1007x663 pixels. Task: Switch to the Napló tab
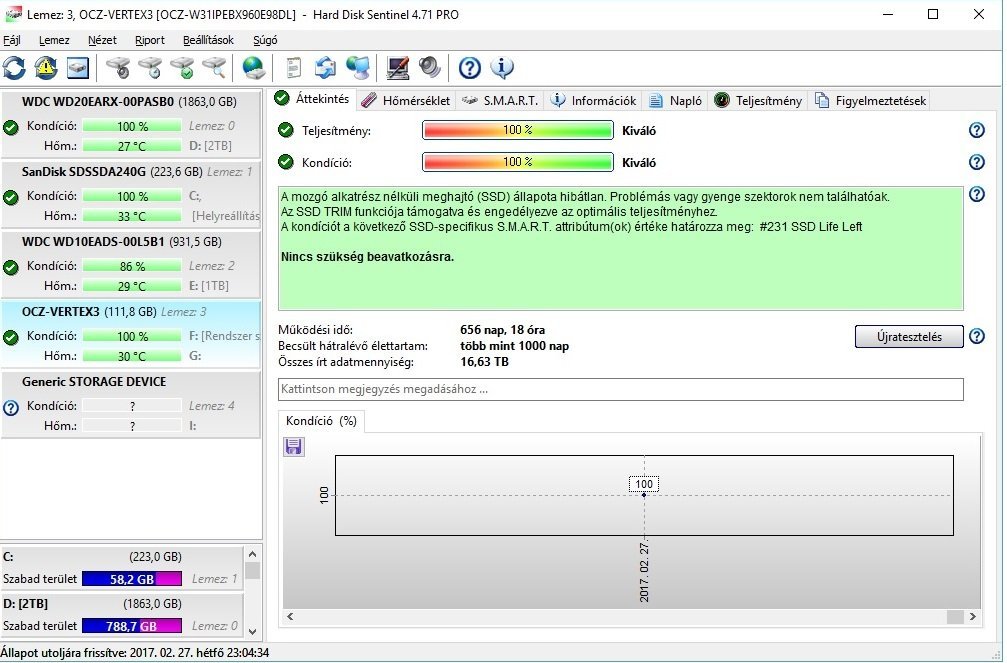point(675,101)
